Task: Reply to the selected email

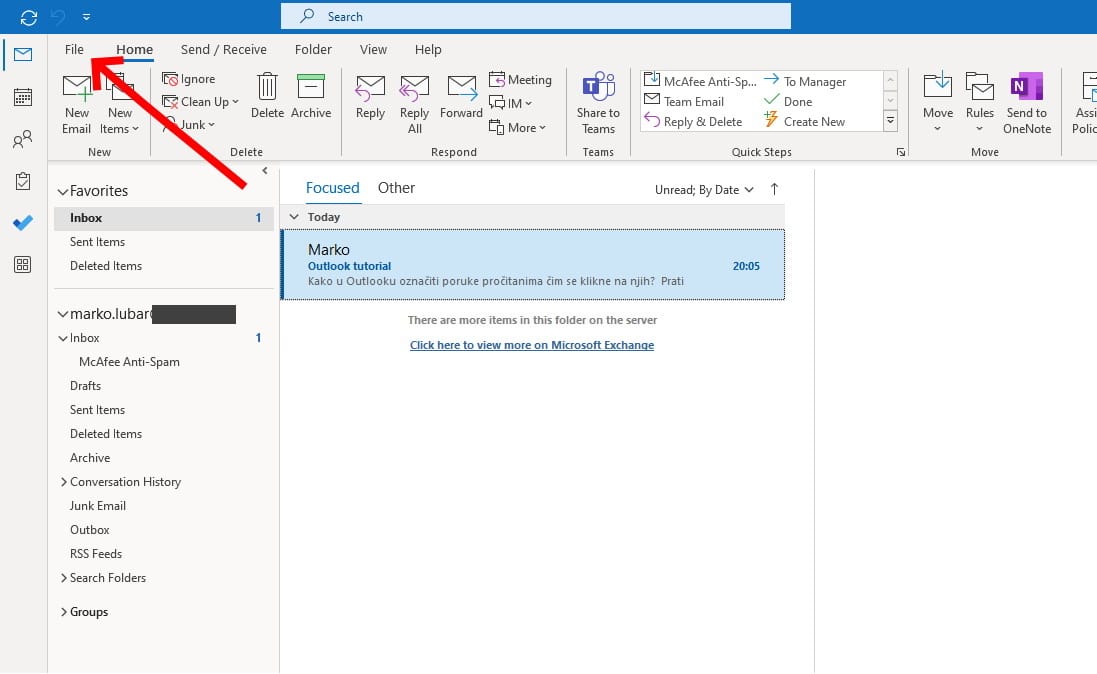Action: point(370,100)
